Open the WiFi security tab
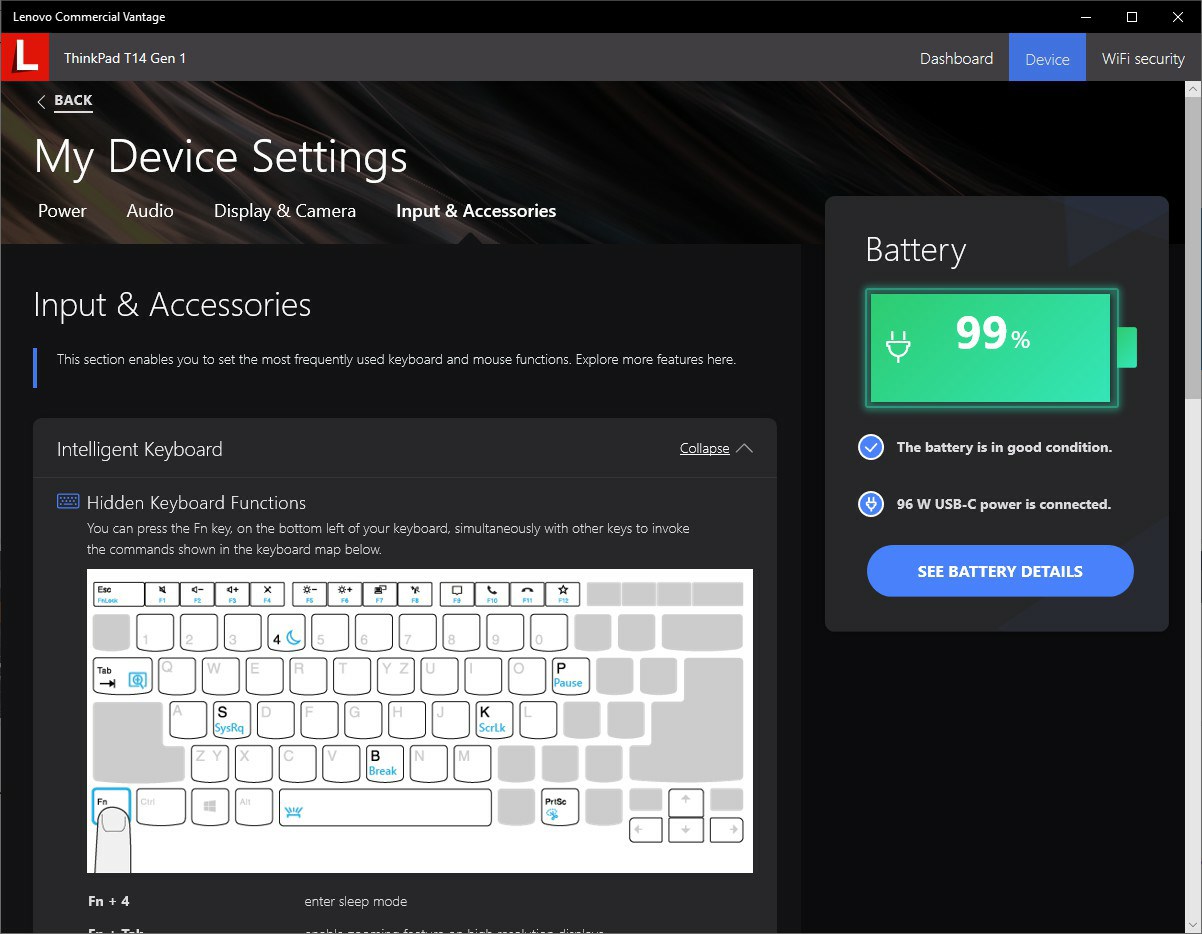 point(1143,58)
